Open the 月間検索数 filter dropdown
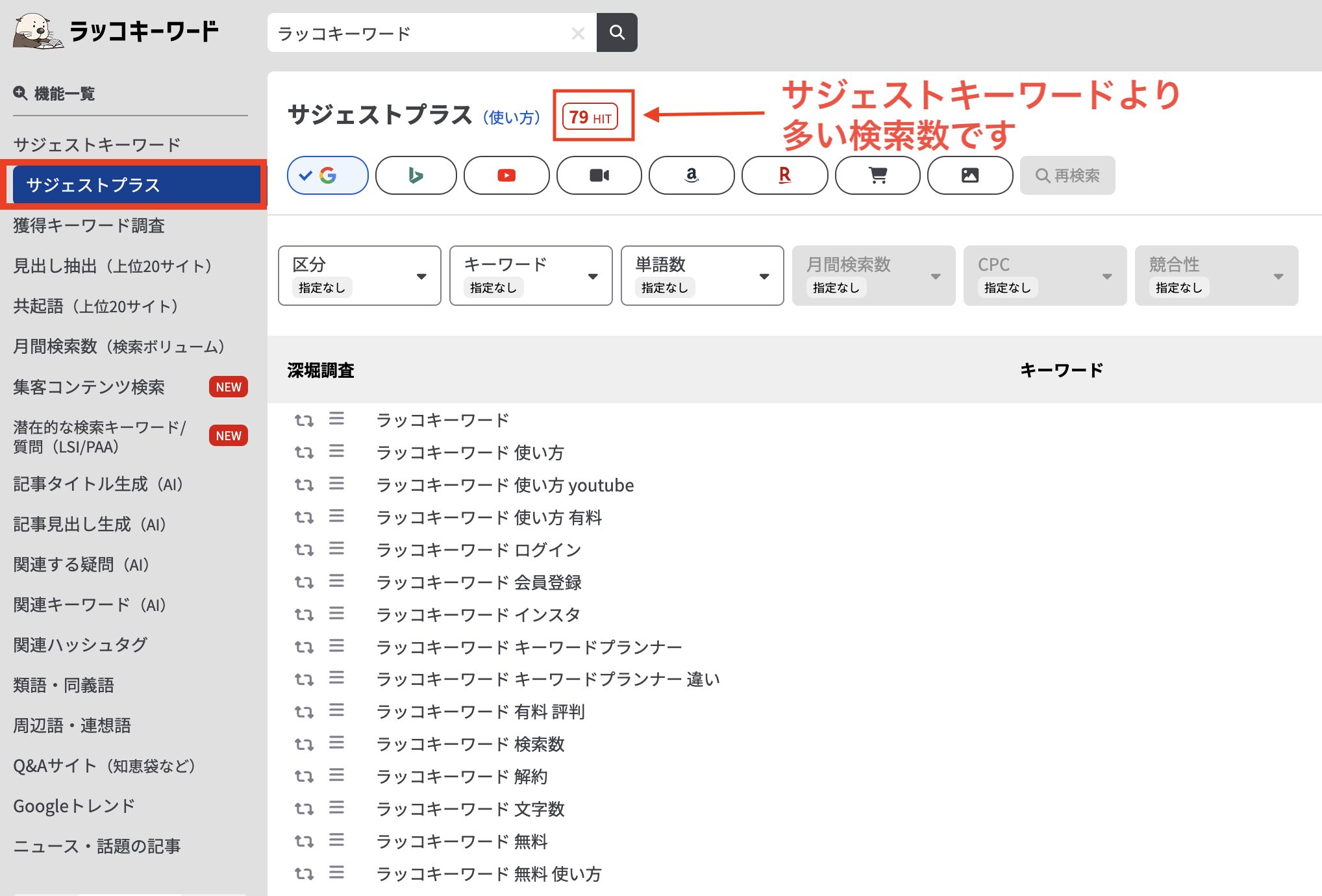The image size is (1322, 896). click(x=874, y=275)
